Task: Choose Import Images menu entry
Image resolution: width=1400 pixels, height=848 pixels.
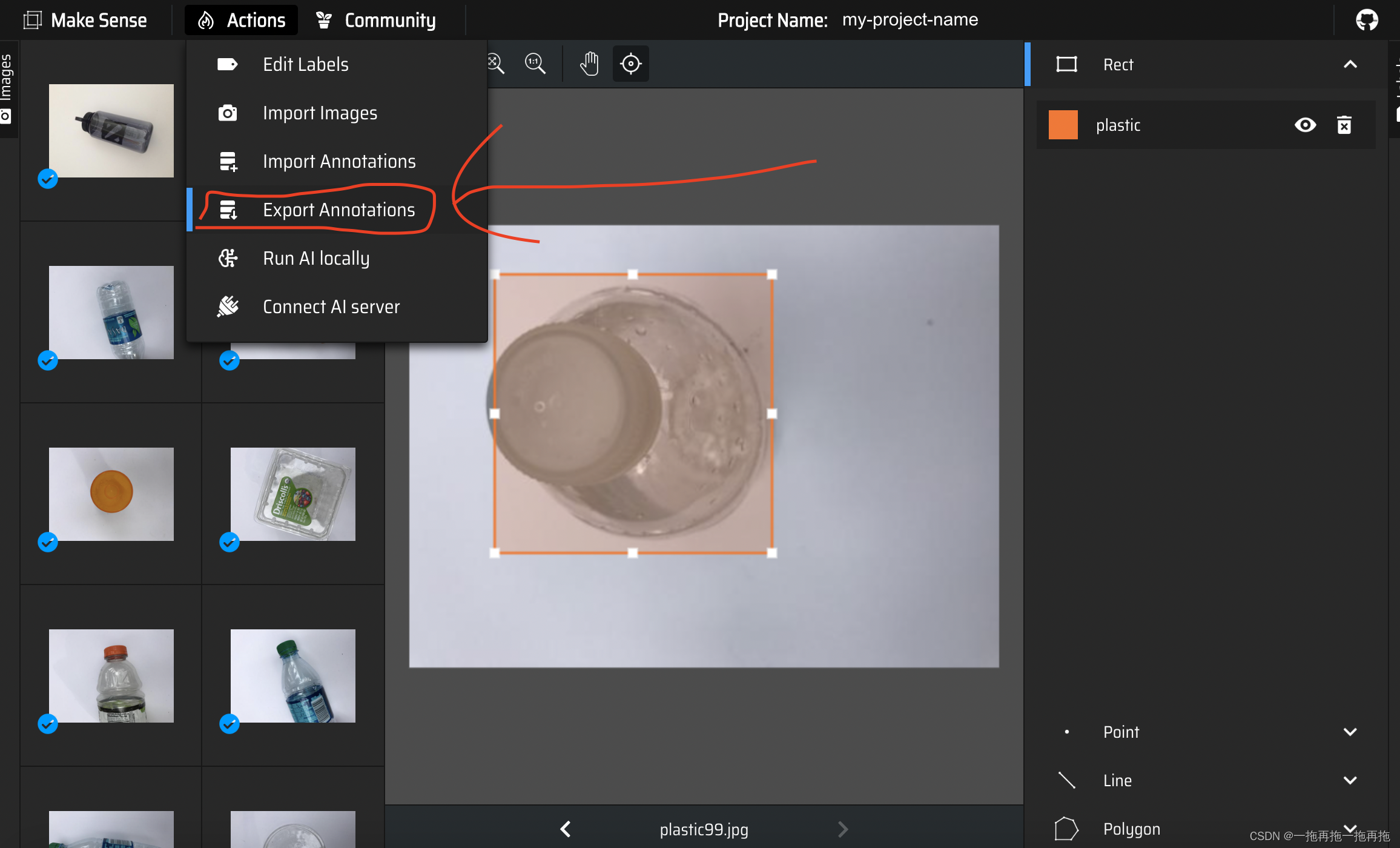Action: click(x=337, y=113)
